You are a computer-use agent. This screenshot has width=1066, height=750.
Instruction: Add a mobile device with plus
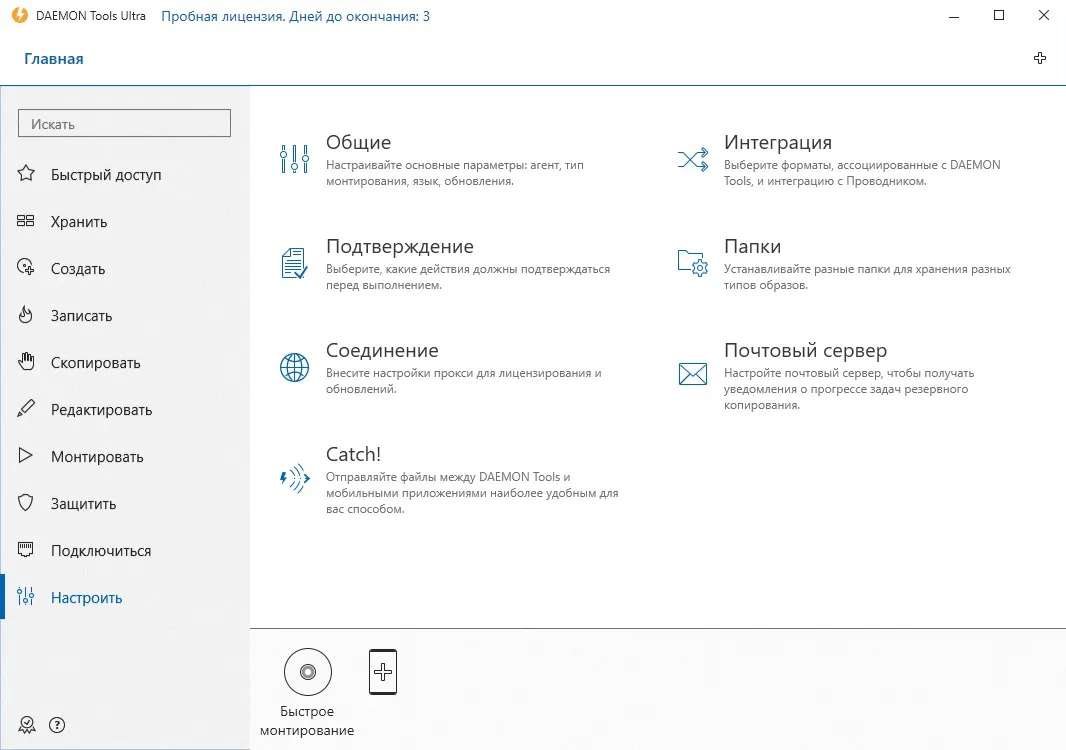point(383,672)
